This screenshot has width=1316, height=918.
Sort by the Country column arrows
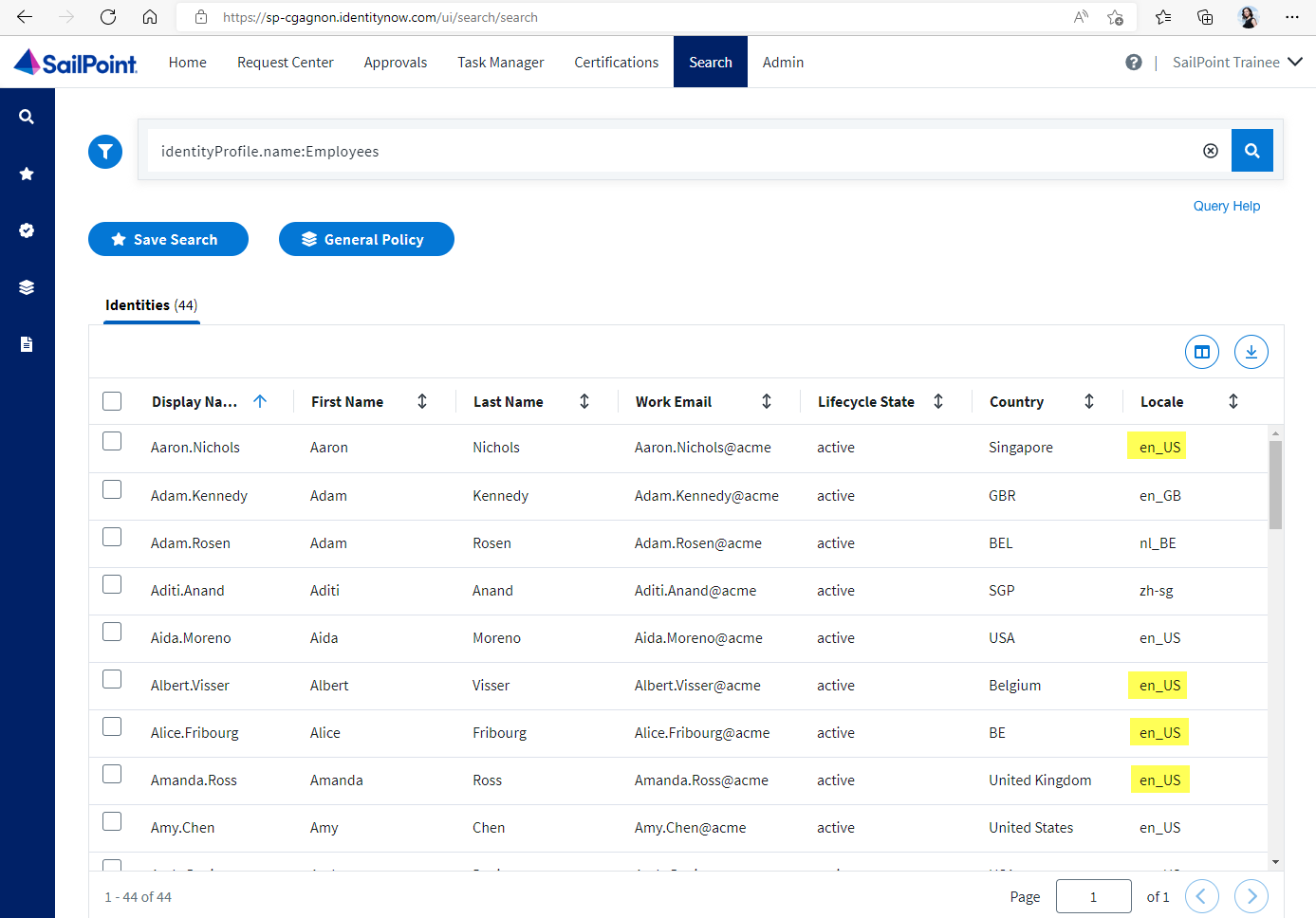[1088, 401]
